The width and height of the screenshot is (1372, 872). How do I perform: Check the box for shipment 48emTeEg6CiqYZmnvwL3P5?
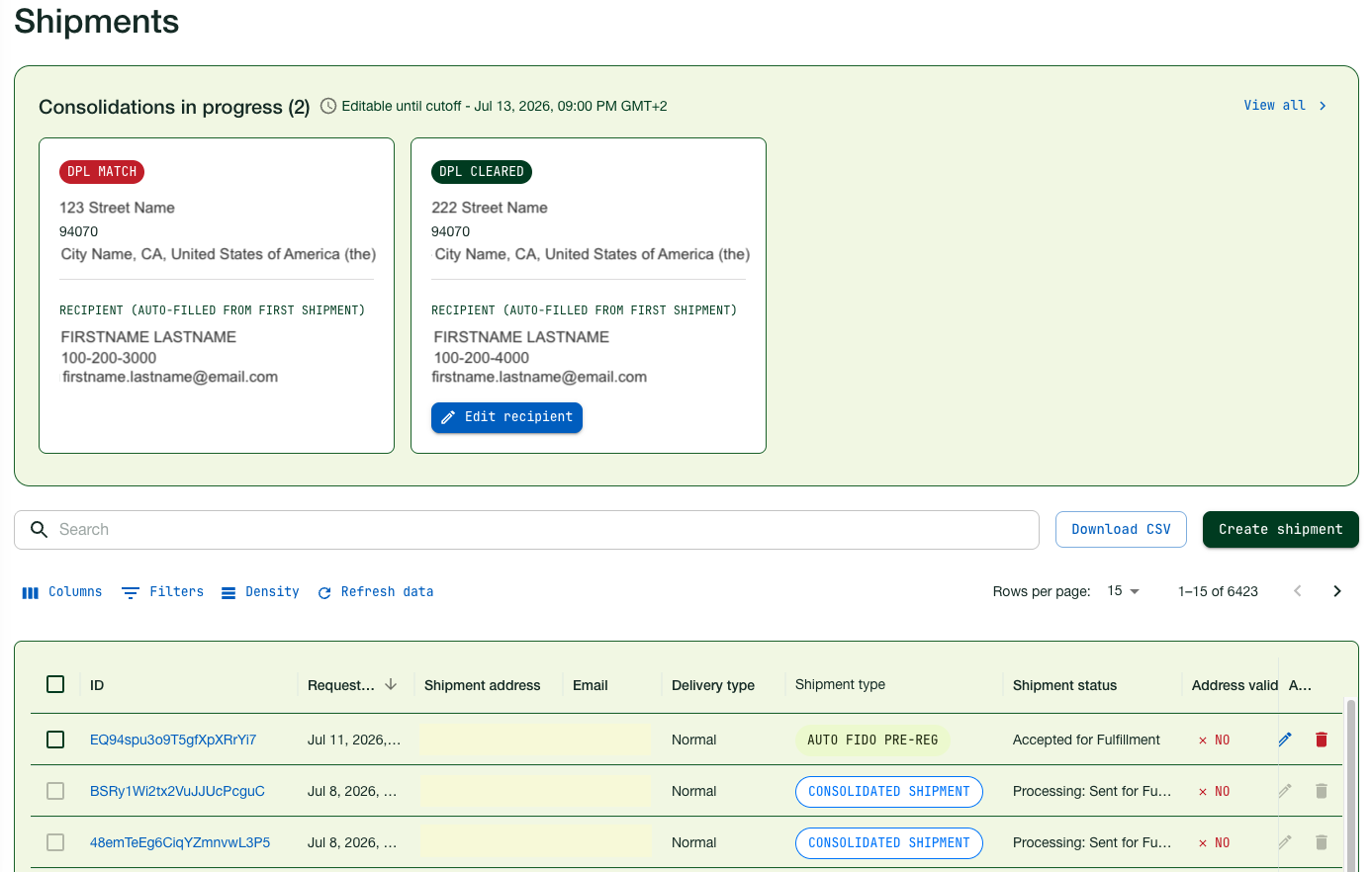[55, 842]
